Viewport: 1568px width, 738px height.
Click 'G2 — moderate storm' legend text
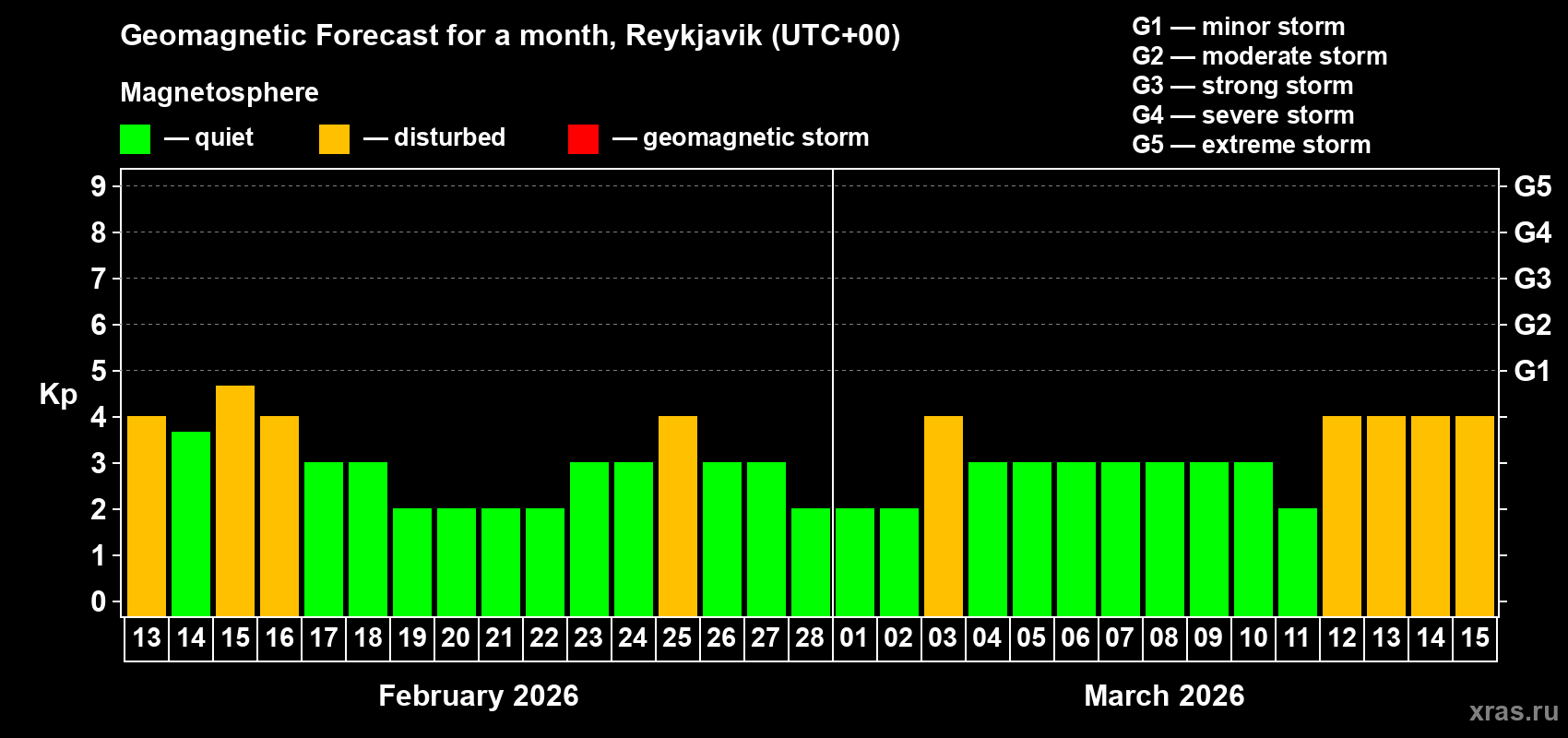(x=1260, y=56)
